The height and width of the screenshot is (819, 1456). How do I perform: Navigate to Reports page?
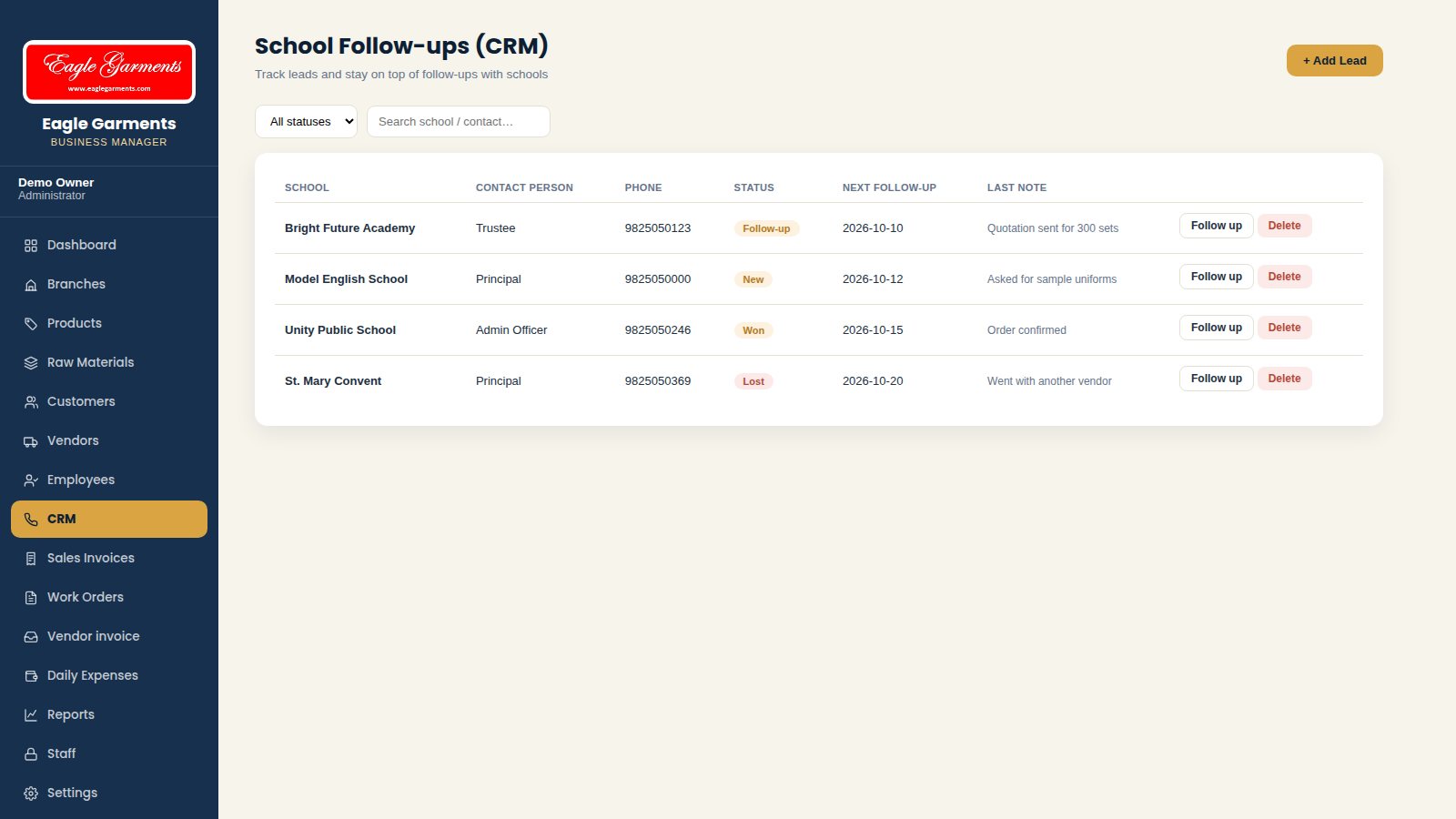[109, 714]
